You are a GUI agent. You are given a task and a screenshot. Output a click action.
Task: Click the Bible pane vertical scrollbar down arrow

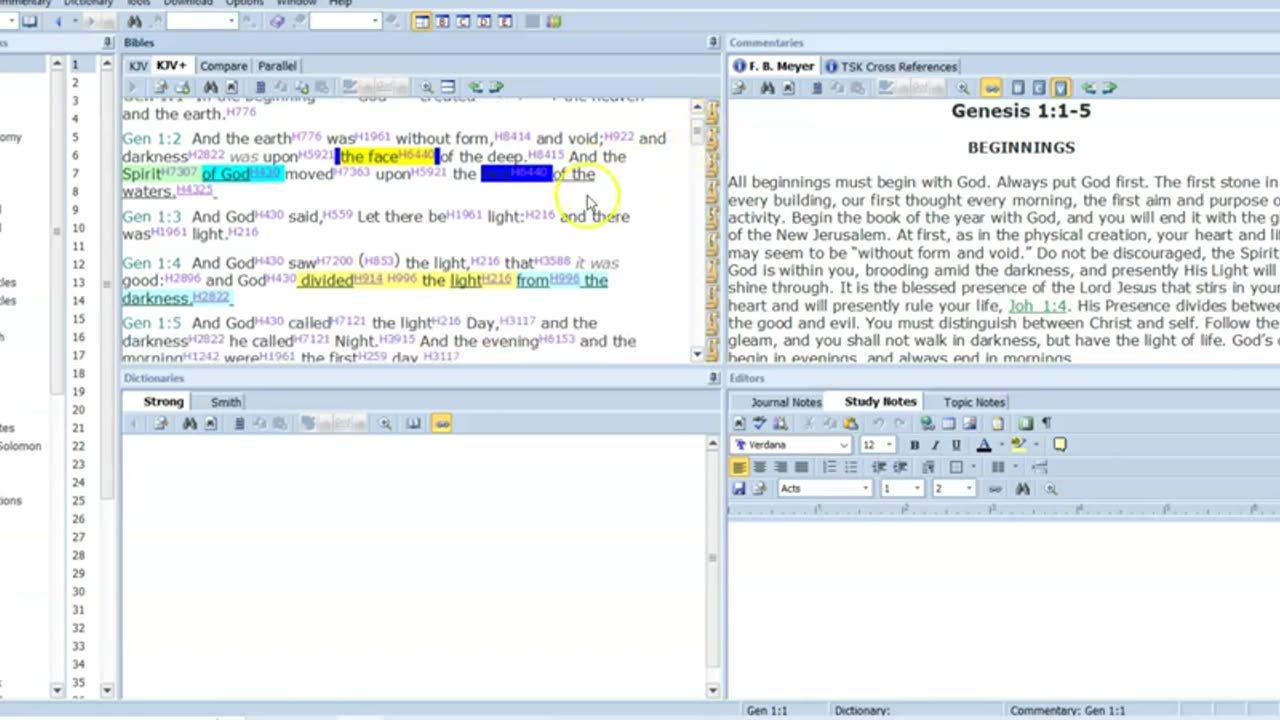pyautogui.click(x=697, y=354)
